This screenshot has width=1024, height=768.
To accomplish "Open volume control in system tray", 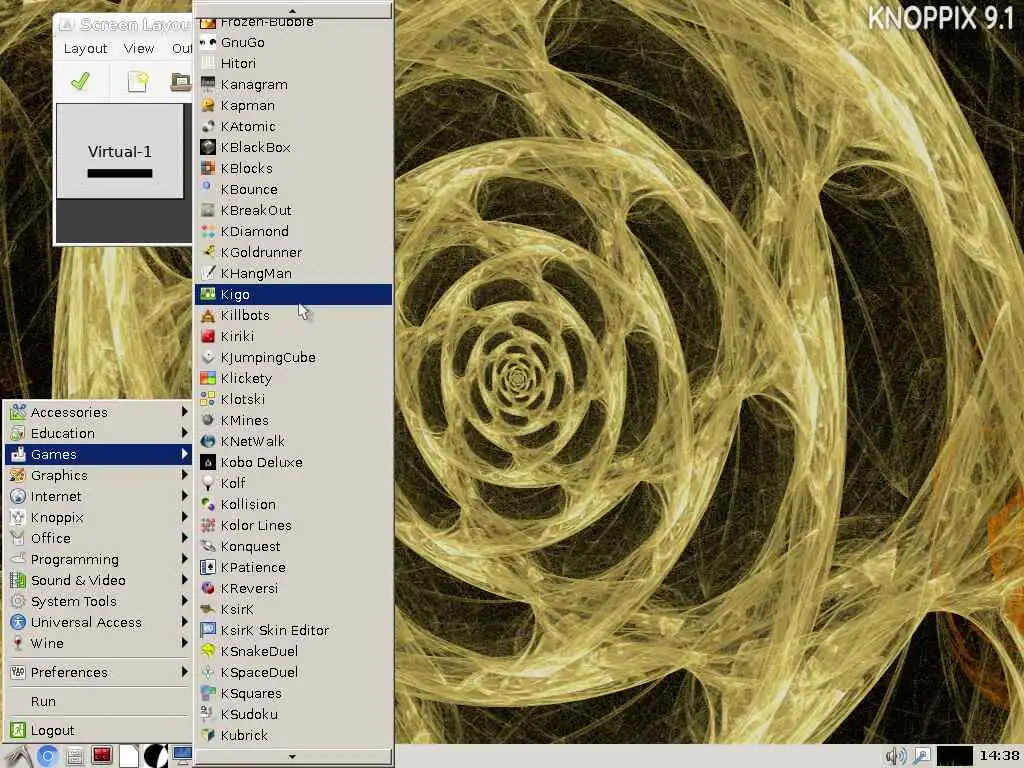I will tap(895, 756).
